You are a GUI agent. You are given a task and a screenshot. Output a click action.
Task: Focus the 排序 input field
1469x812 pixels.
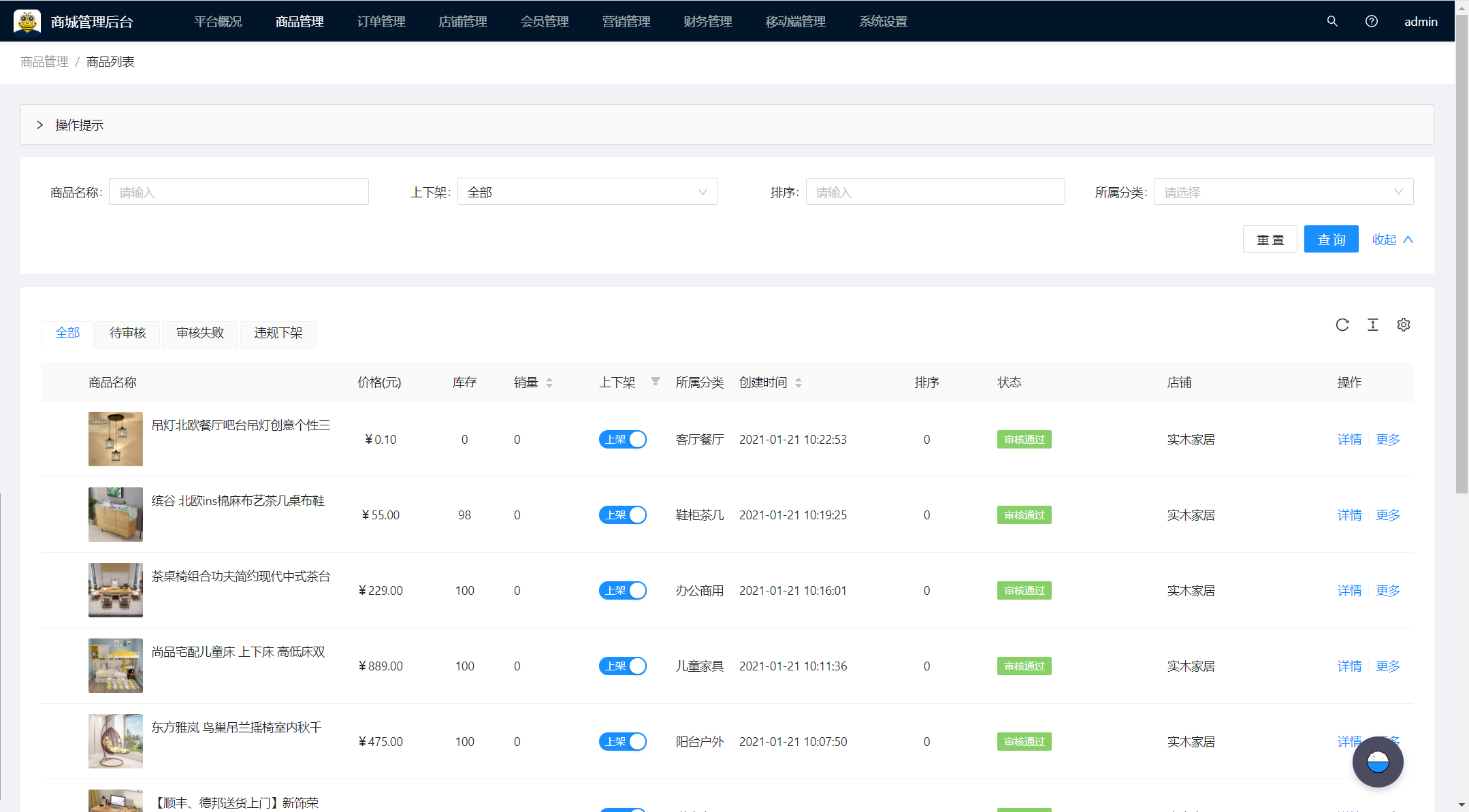click(x=935, y=192)
